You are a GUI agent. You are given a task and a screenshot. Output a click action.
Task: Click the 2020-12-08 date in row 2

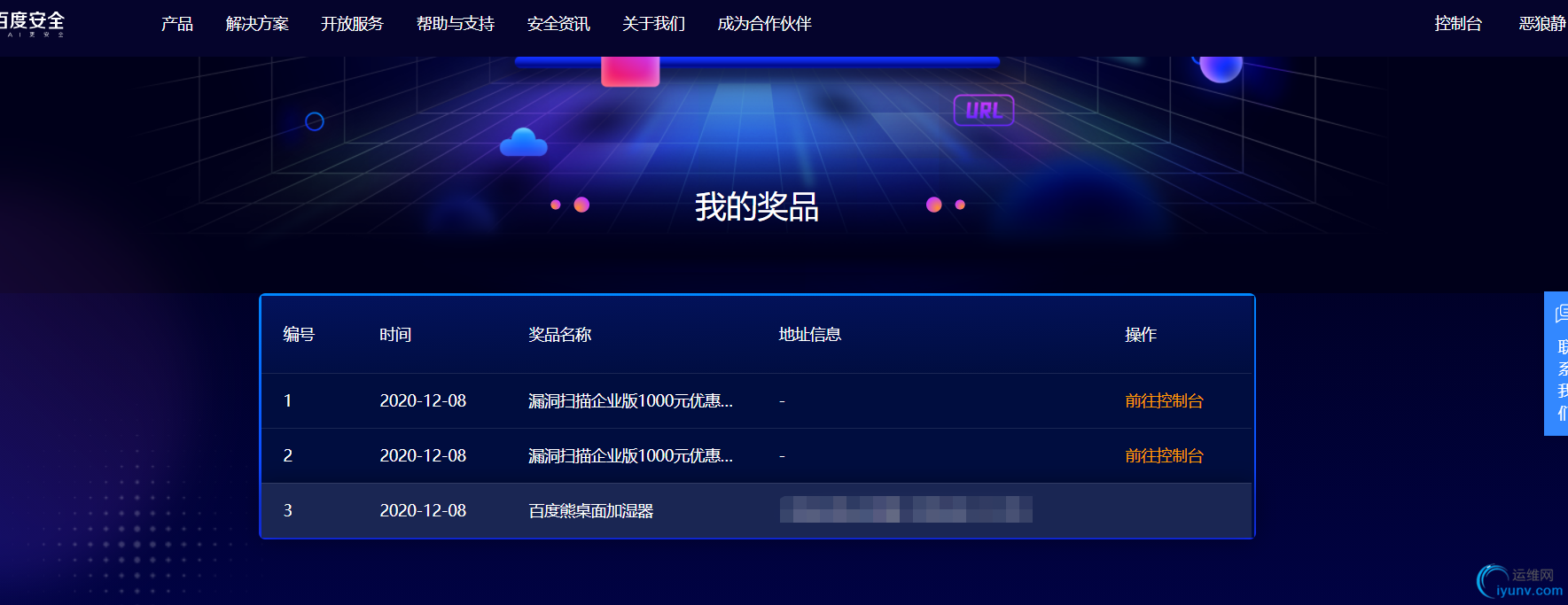423,456
